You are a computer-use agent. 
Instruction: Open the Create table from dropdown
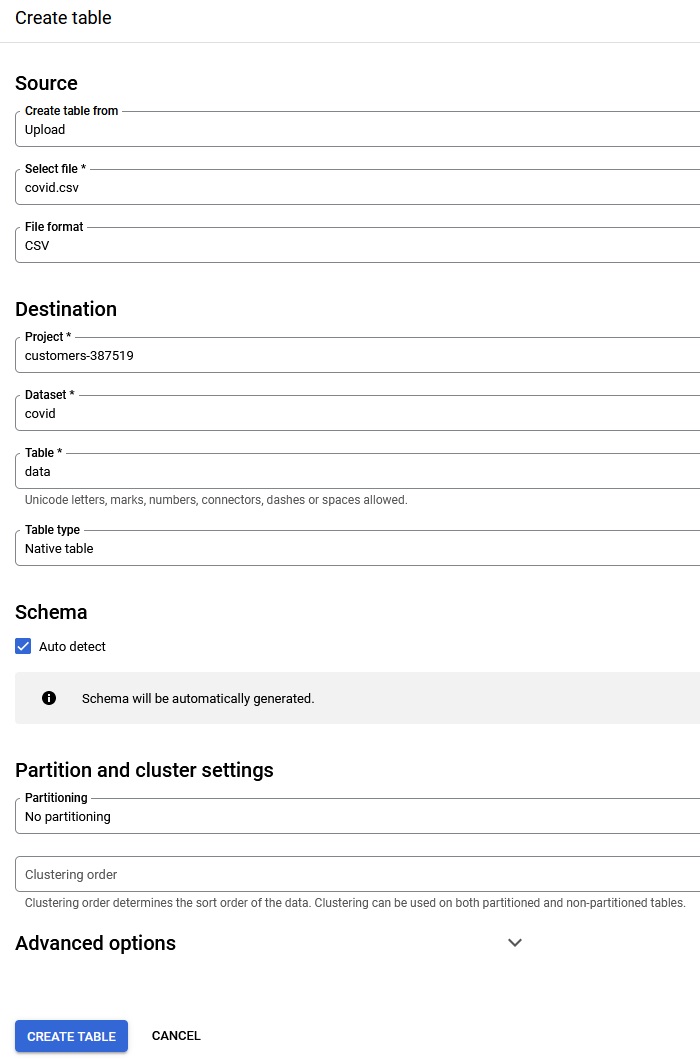click(357, 129)
